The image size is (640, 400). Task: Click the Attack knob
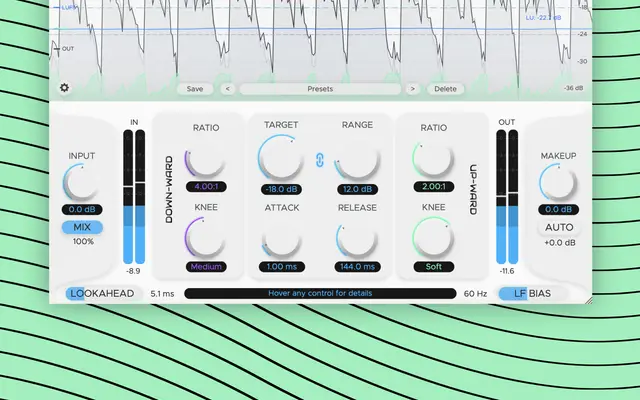pos(281,241)
